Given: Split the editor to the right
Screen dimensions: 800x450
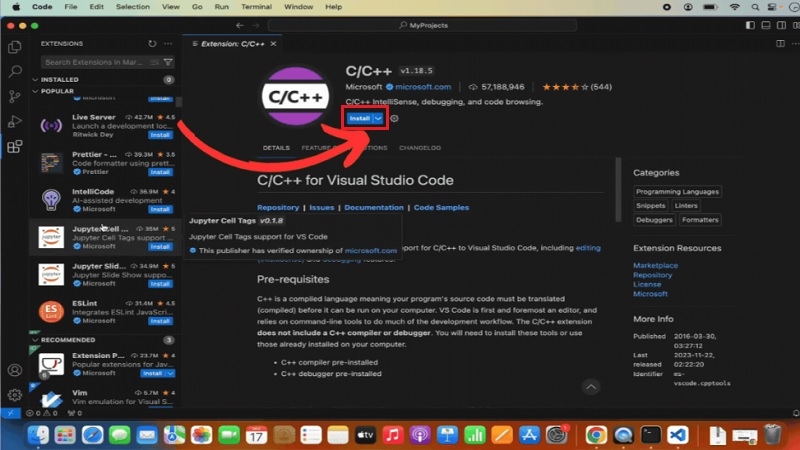Looking at the screenshot, I should [x=780, y=44].
